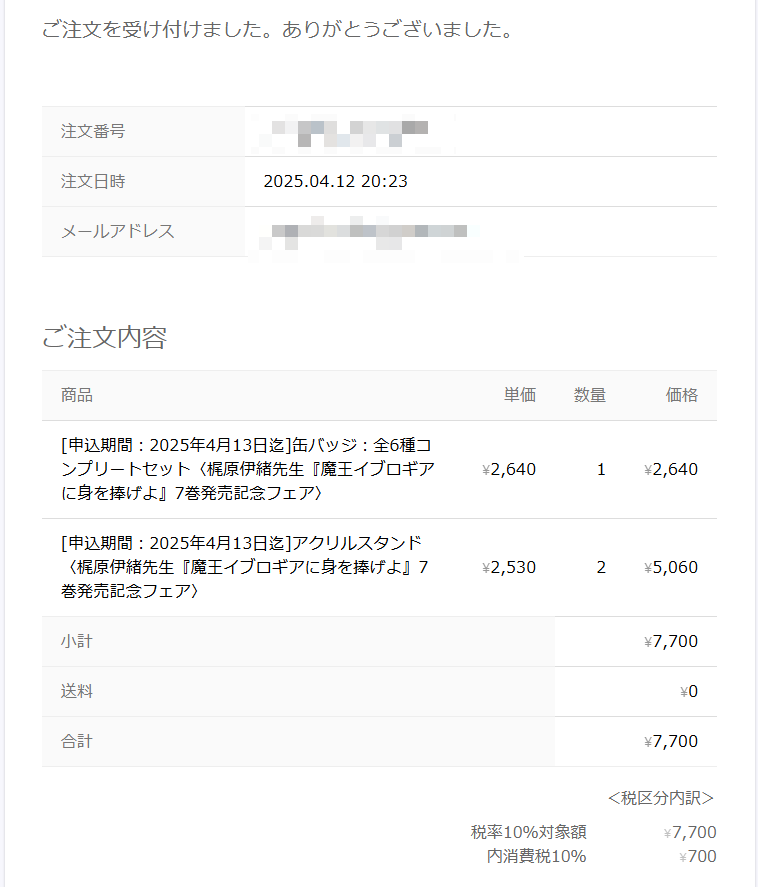Open the 缶バッジ complete set product name
The height and width of the screenshot is (887, 758).
(x=248, y=469)
